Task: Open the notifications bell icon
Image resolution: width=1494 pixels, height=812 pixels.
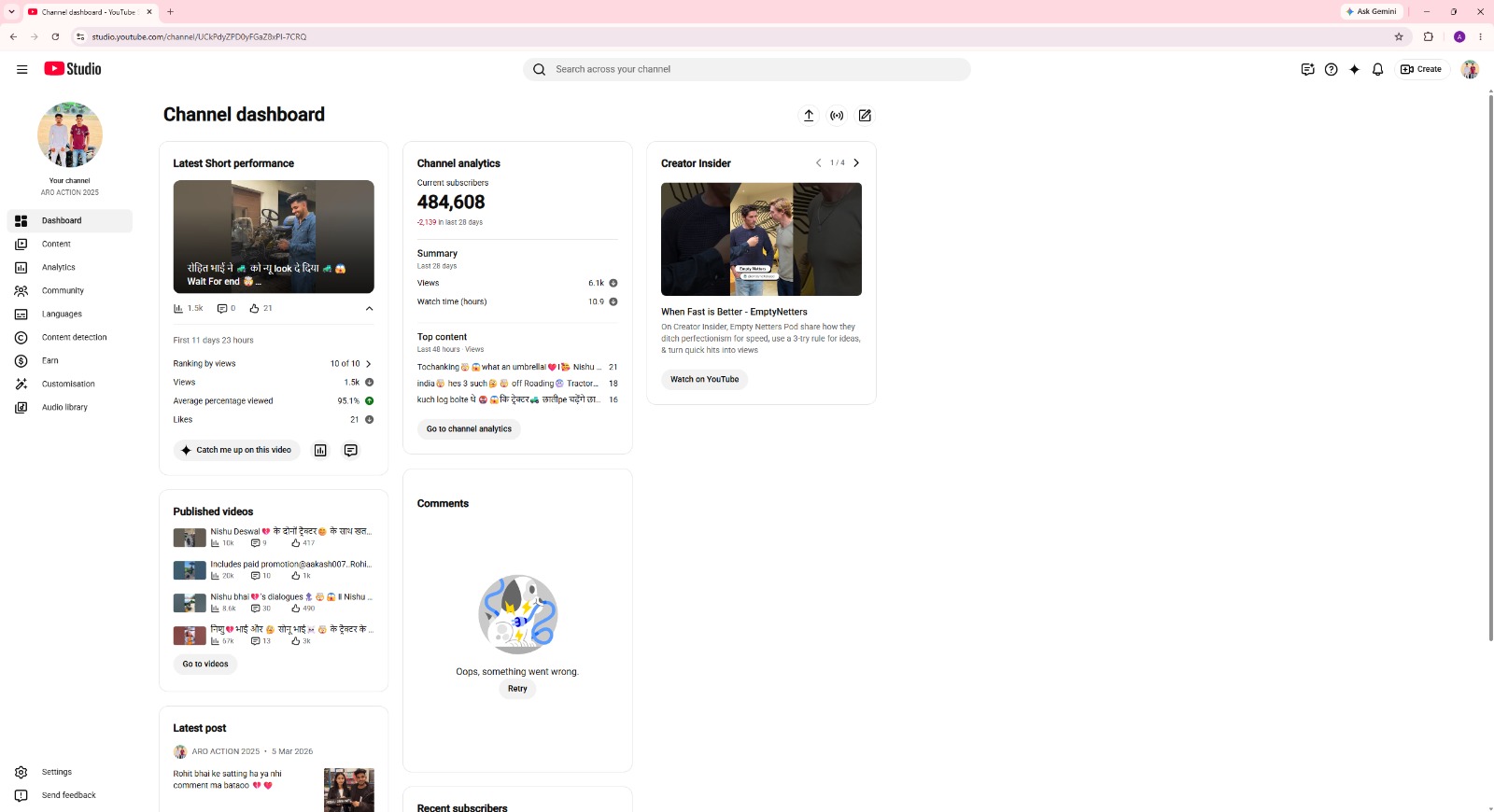Action: tap(1377, 69)
